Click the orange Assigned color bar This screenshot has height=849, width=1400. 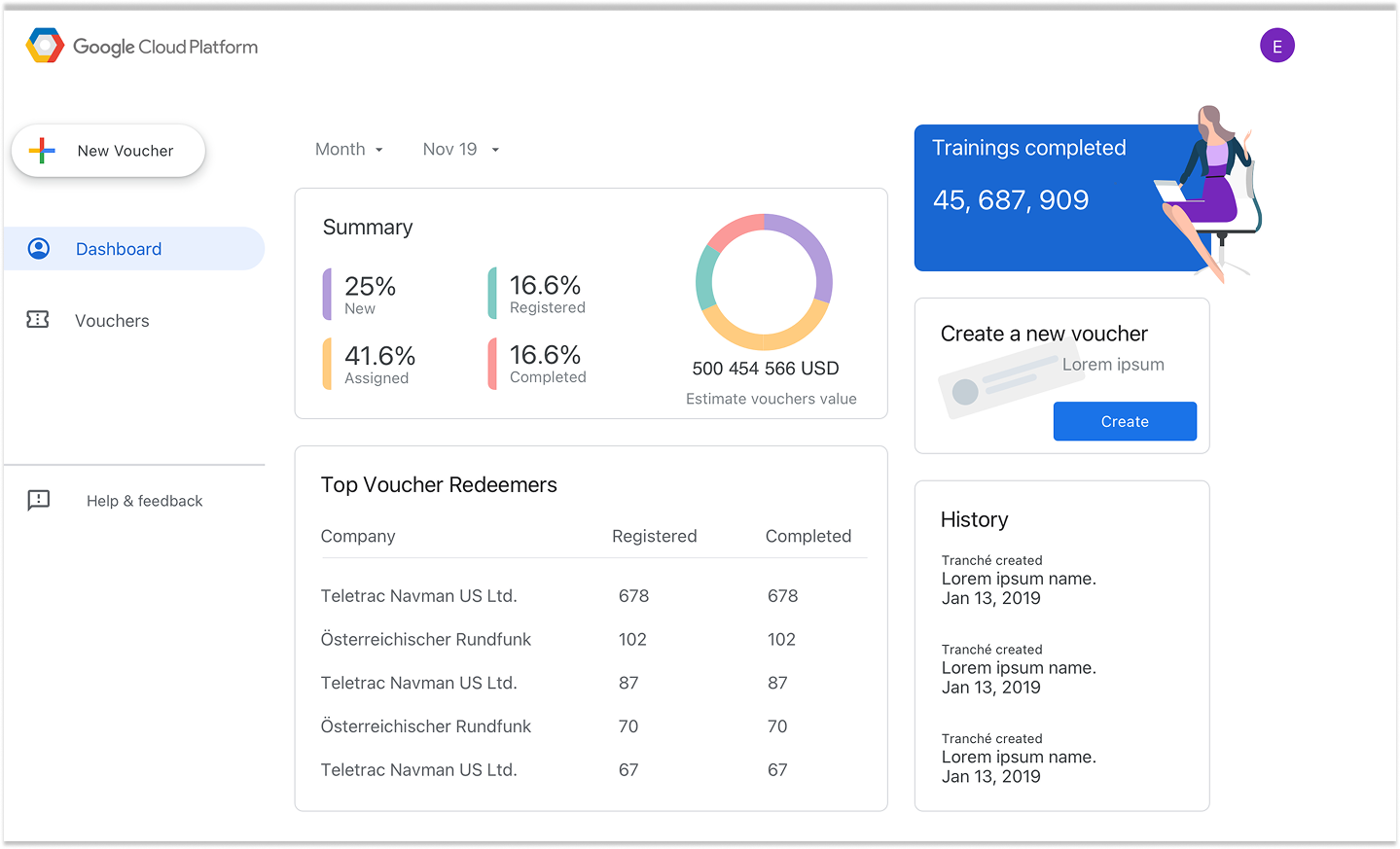pyautogui.click(x=328, y=364)
